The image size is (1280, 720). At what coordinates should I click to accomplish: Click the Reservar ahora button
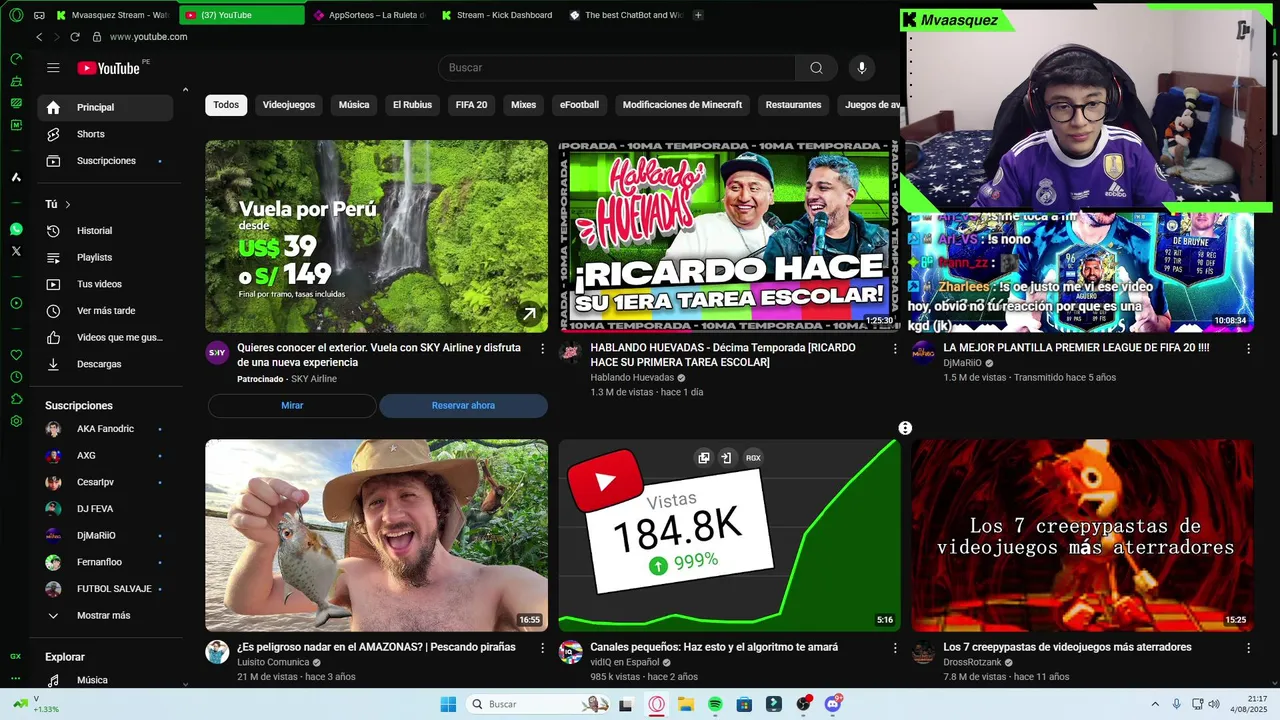pos(463,406)
